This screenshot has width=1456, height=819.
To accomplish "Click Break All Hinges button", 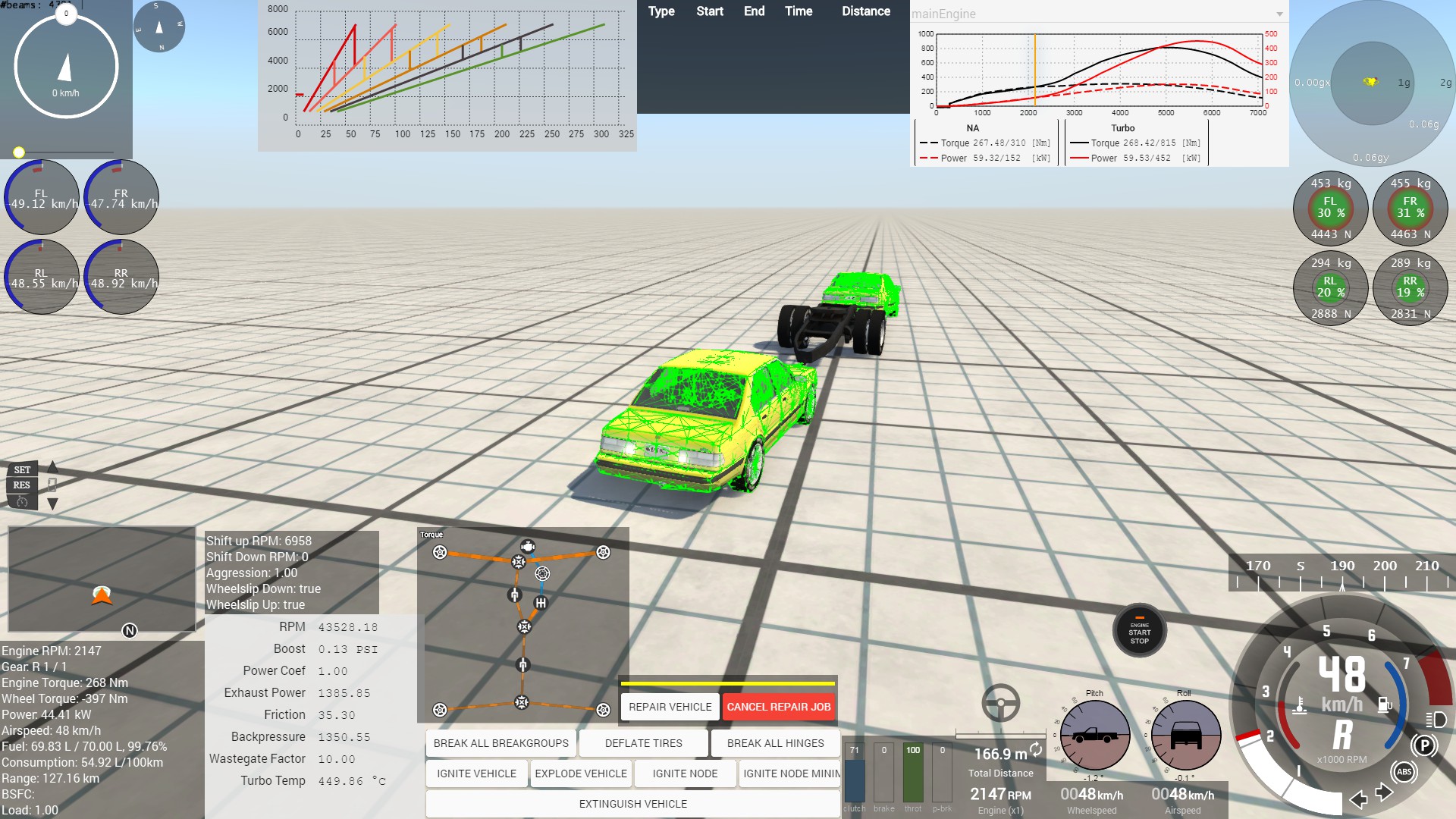I will point(775,743).
